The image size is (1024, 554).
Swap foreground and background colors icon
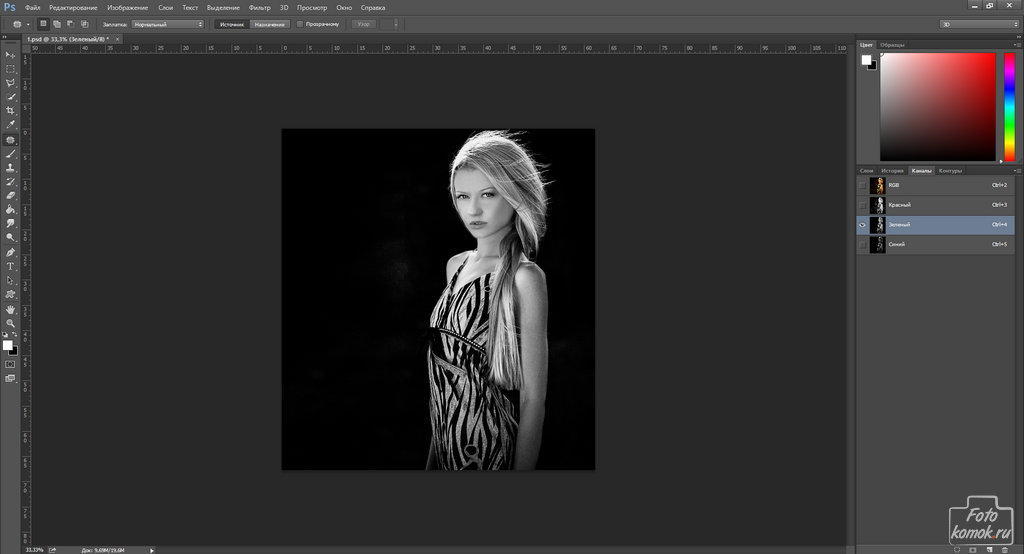(x=15, y=334)
